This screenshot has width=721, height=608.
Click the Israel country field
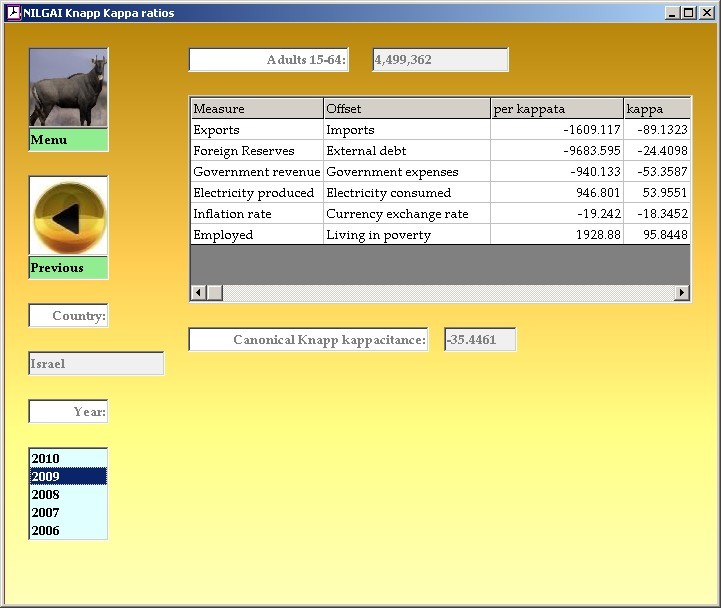(x=96, y=364)
